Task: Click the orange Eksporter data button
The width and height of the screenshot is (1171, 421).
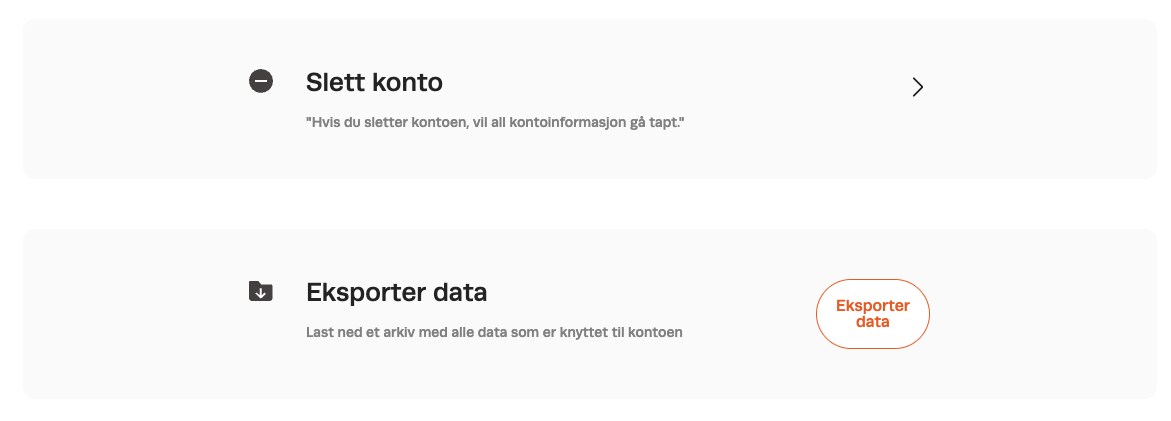Action: (x=872, y=314)
